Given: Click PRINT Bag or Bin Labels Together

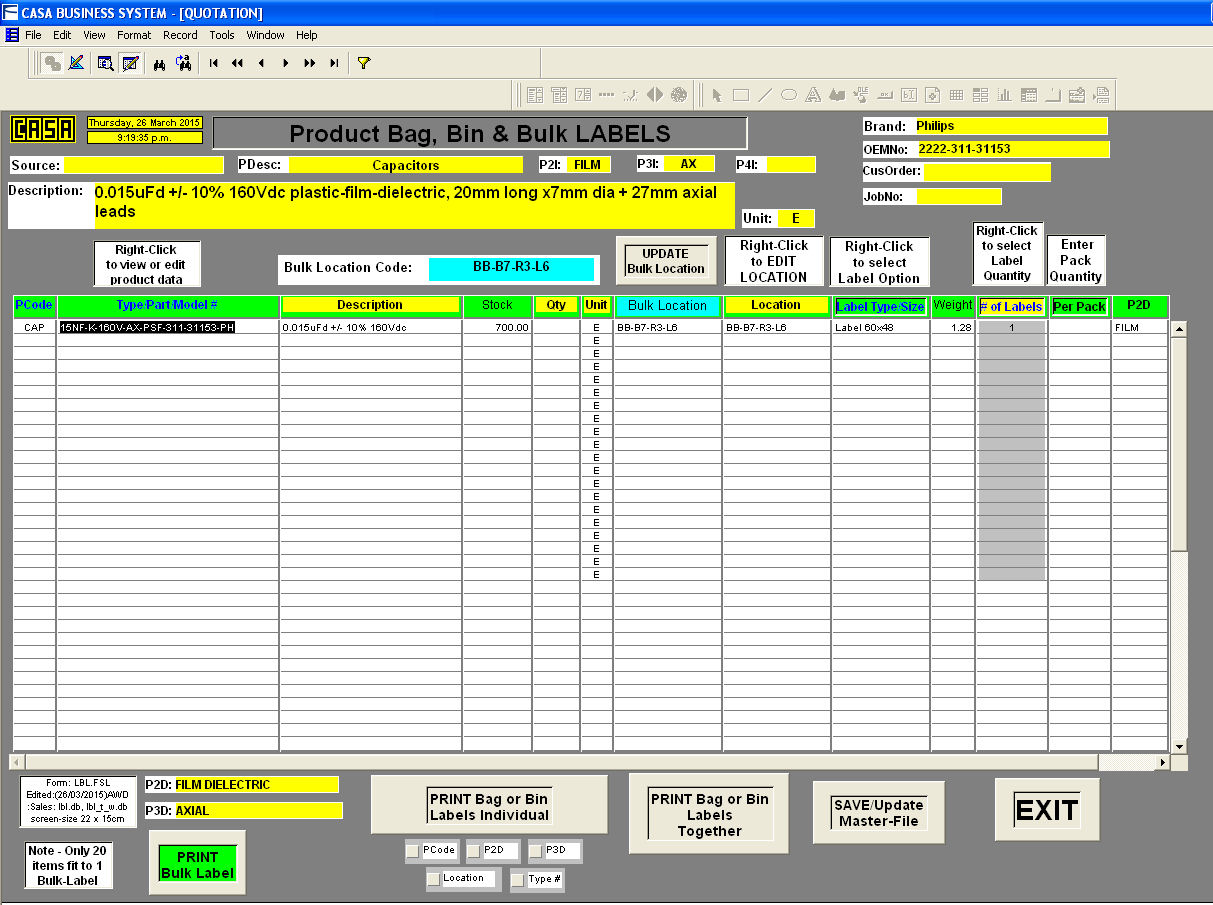Looking at the screenshot, I should tap(710, 815).
